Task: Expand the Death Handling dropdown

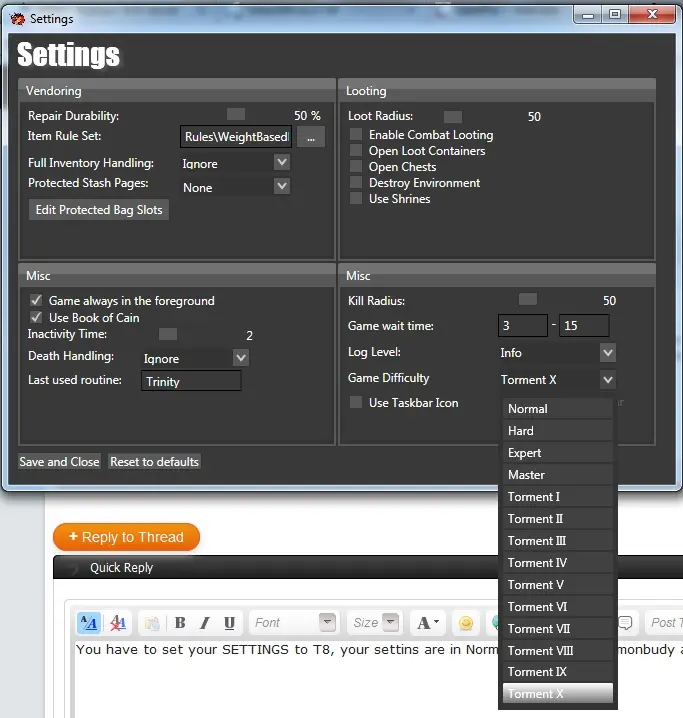Action: 240,357
